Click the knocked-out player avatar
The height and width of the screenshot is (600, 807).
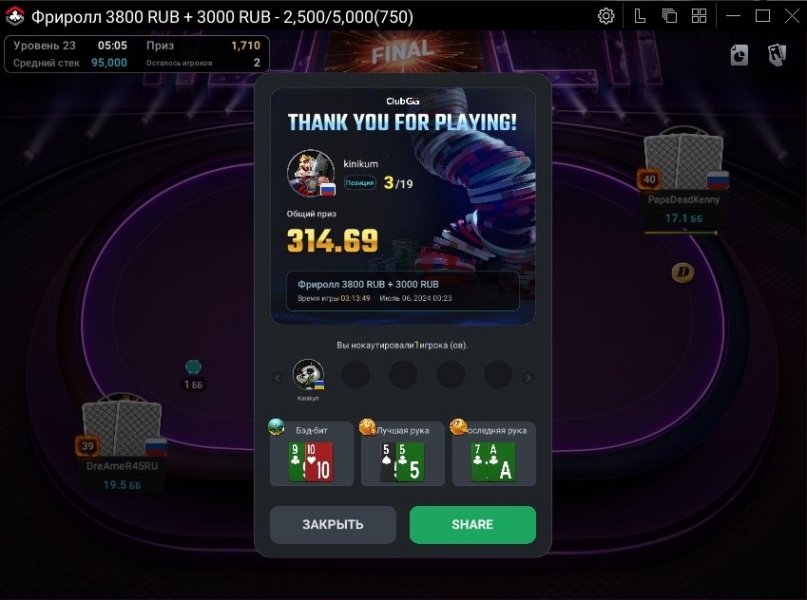[308, 375]
